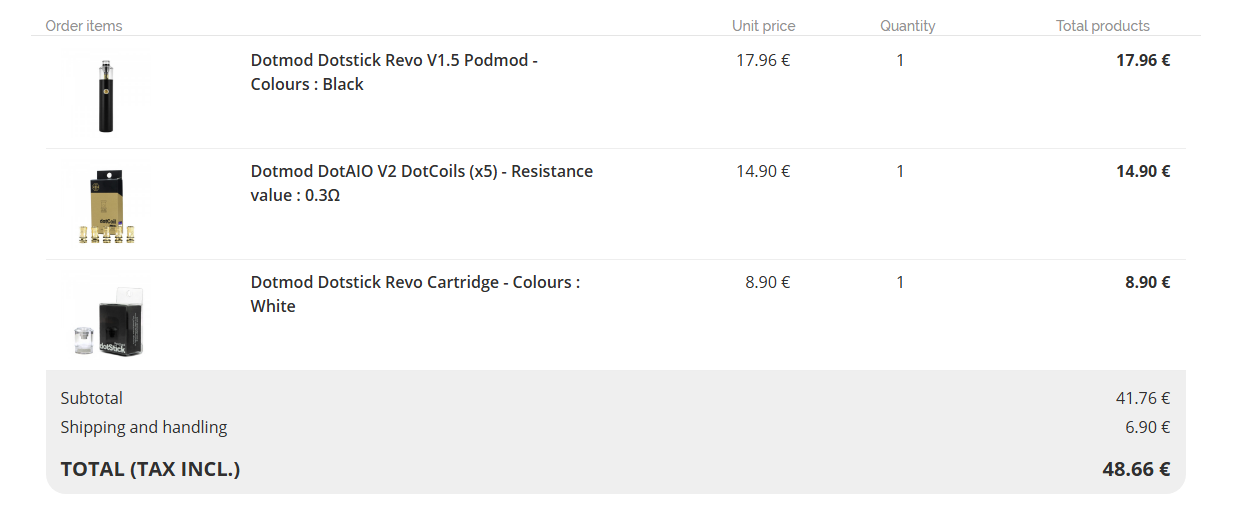Click the 6.90 € shipping amount
1259x511 pixels.
pos(1147,427)
